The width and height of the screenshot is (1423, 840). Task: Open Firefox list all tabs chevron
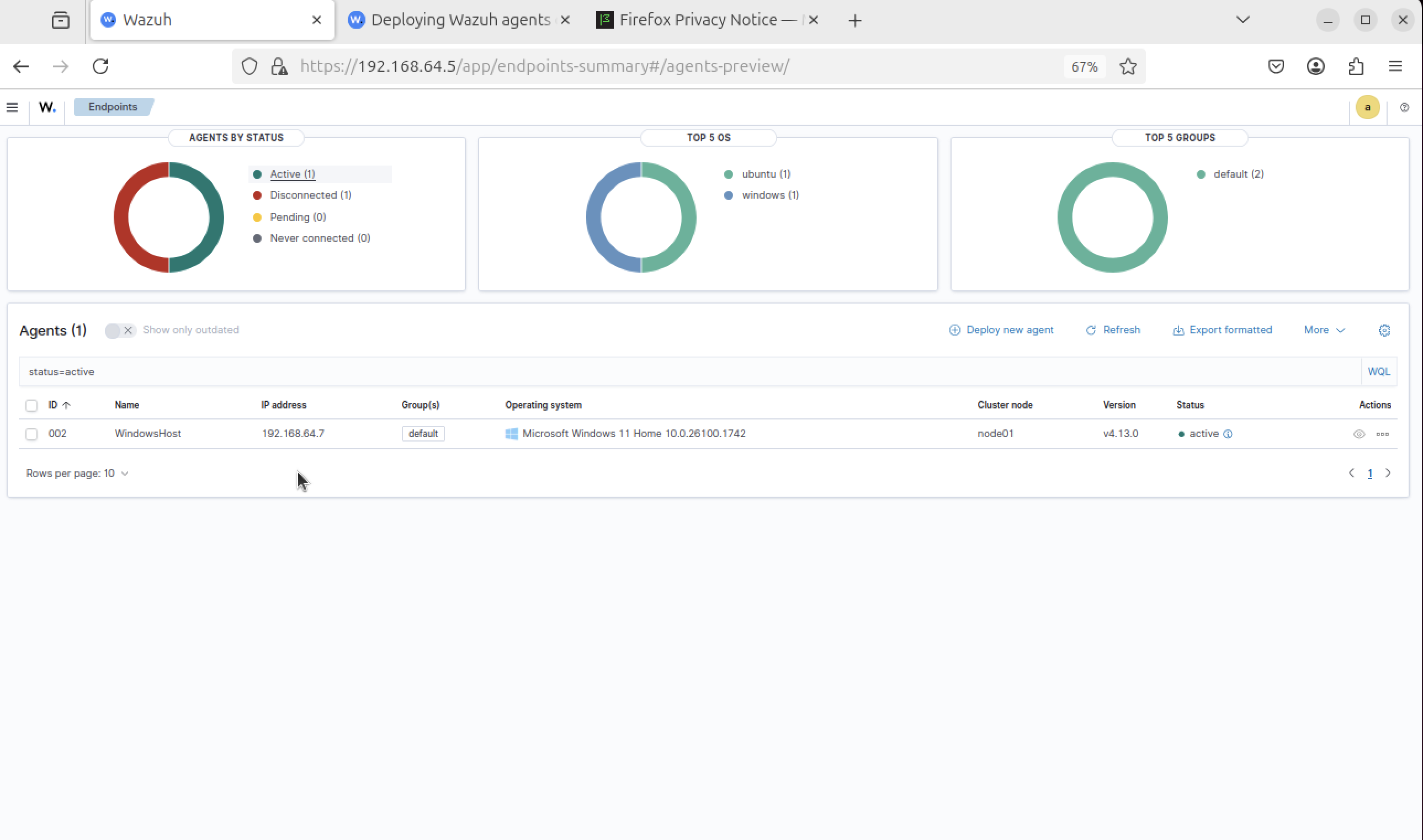pos(1243,20)
